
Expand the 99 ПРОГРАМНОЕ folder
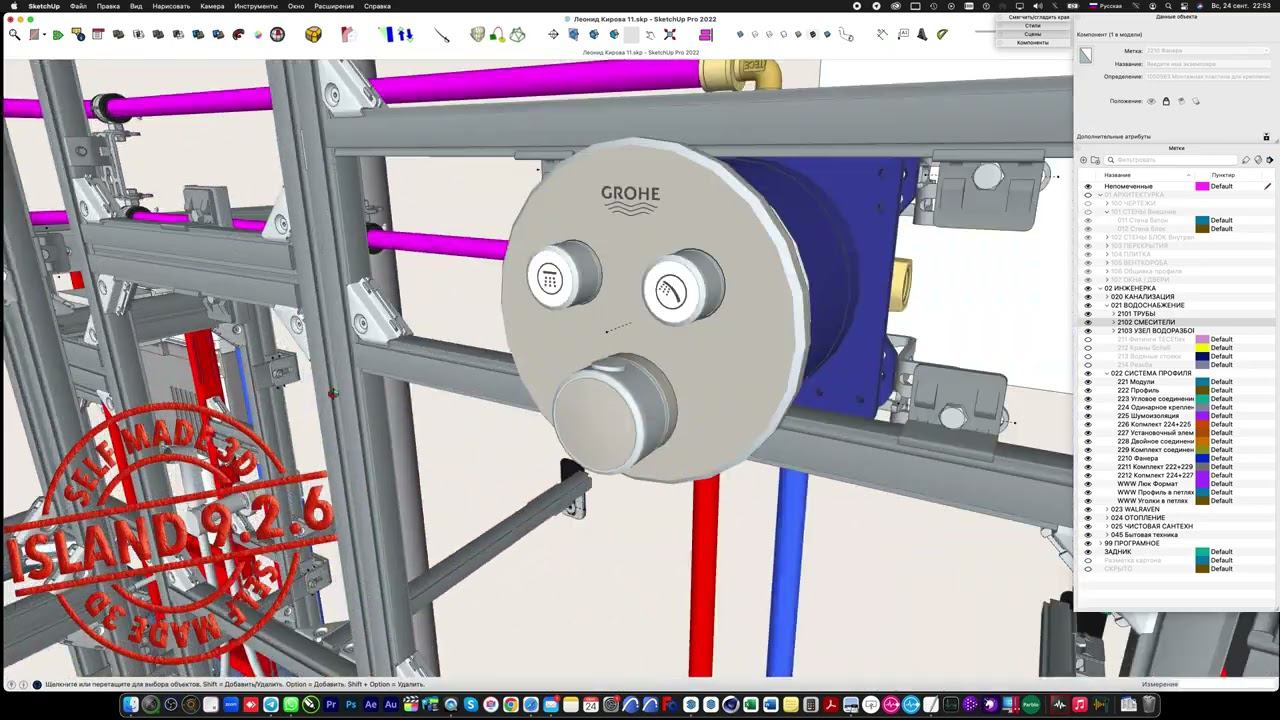click(1100, 543)
